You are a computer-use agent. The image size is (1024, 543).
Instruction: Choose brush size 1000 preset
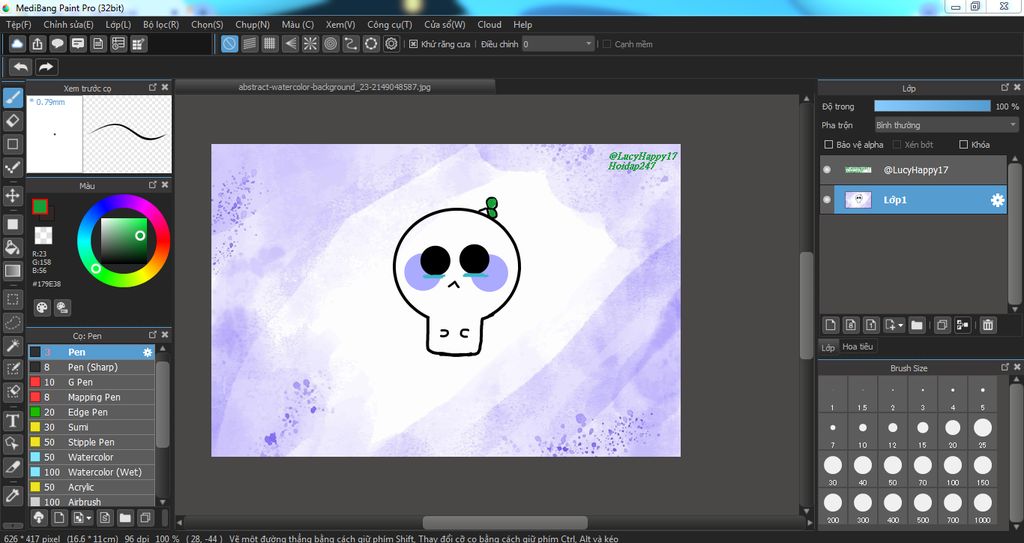(983, 506)
